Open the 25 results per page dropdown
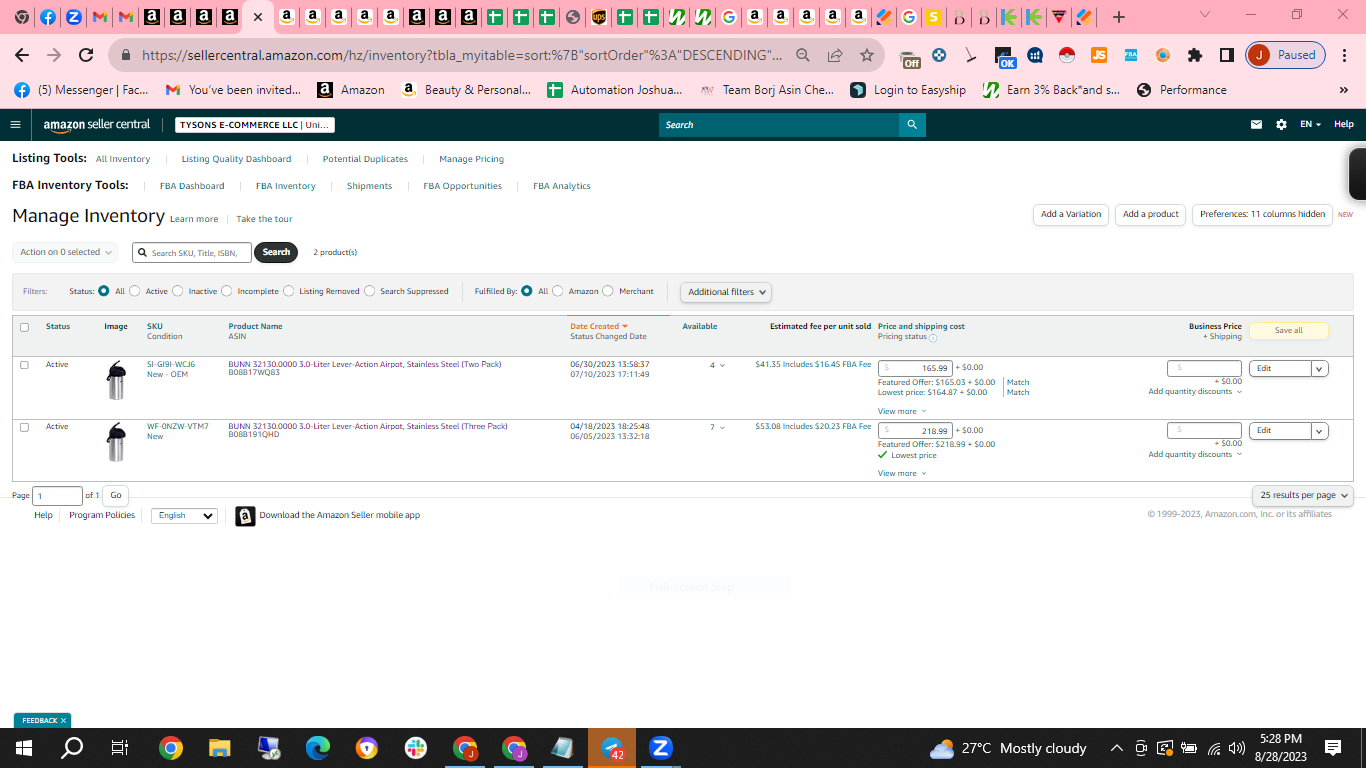Screen dimensions: 1366x768 pos(1302,495)
